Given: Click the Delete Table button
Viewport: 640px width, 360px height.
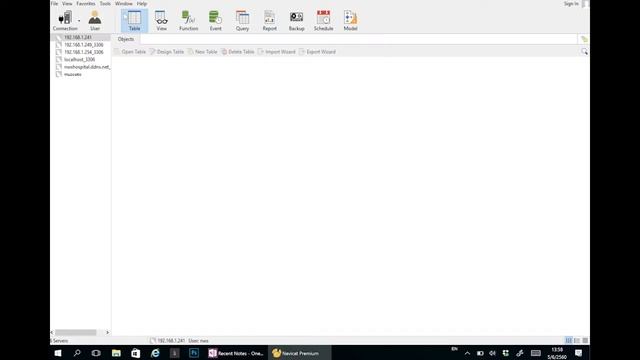Looking at the screenshot, I should point(238,52).
